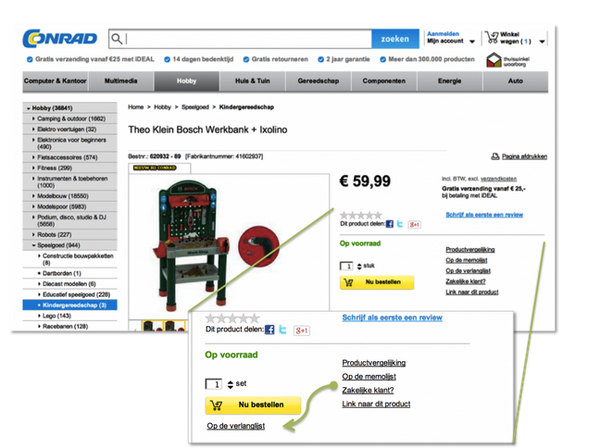The height and width of the screenshot is (448, 600).
Task: Open Diecast modellen (6) subcategory
Action: pos(69,284)
